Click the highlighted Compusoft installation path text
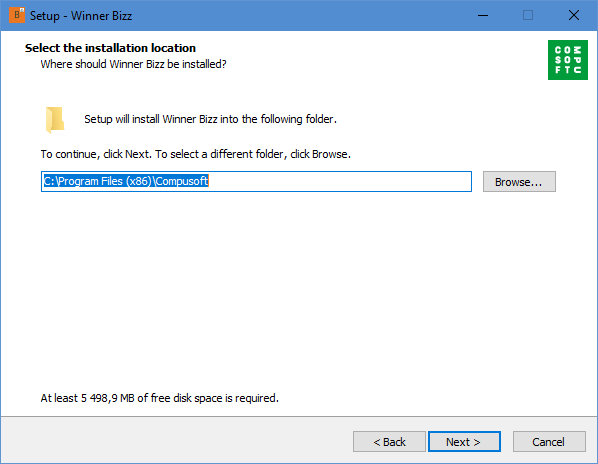 pyautogui.click(x=126, y=181)
